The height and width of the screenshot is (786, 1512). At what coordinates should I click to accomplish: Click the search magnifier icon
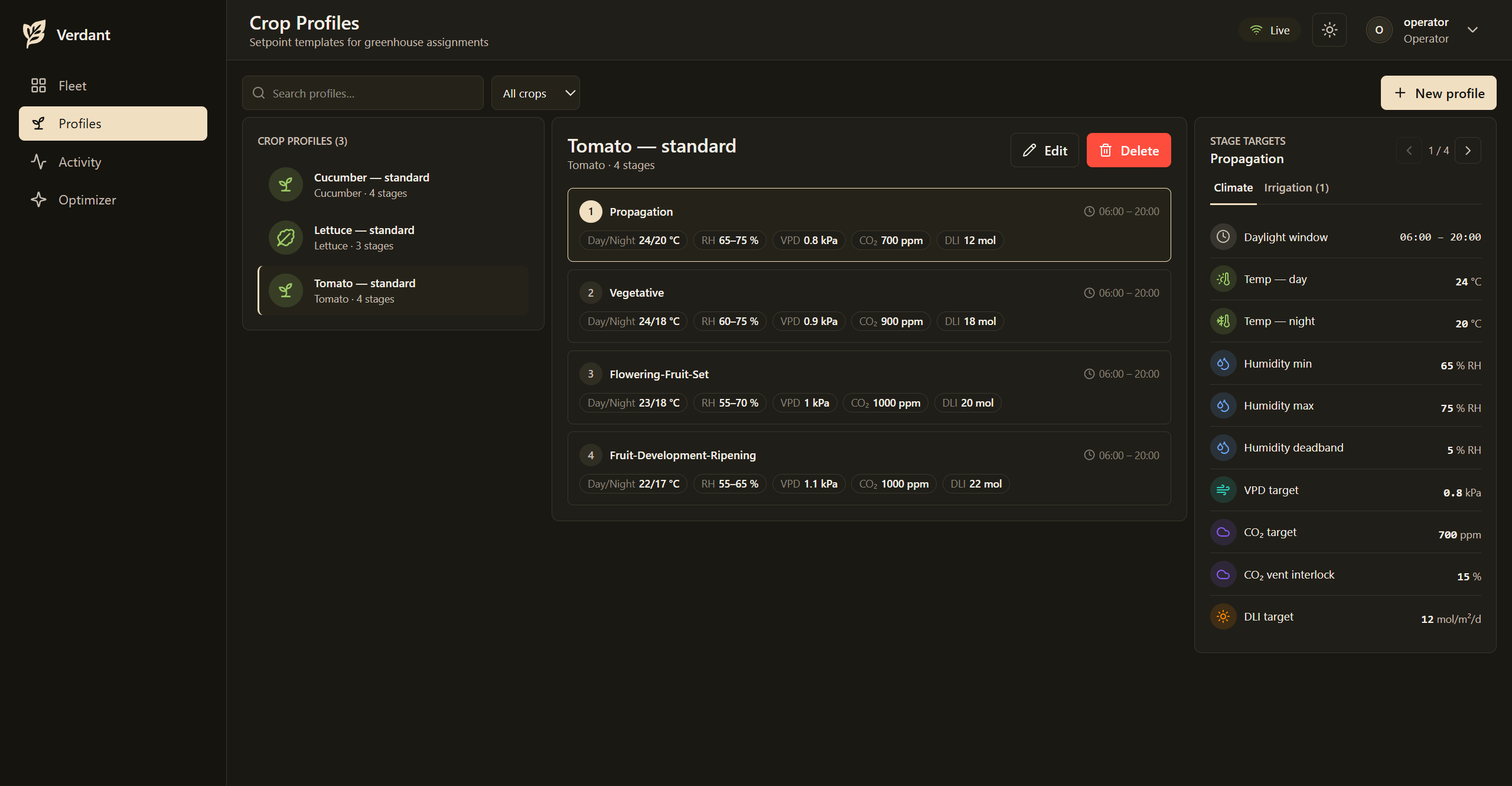[259, 93]
